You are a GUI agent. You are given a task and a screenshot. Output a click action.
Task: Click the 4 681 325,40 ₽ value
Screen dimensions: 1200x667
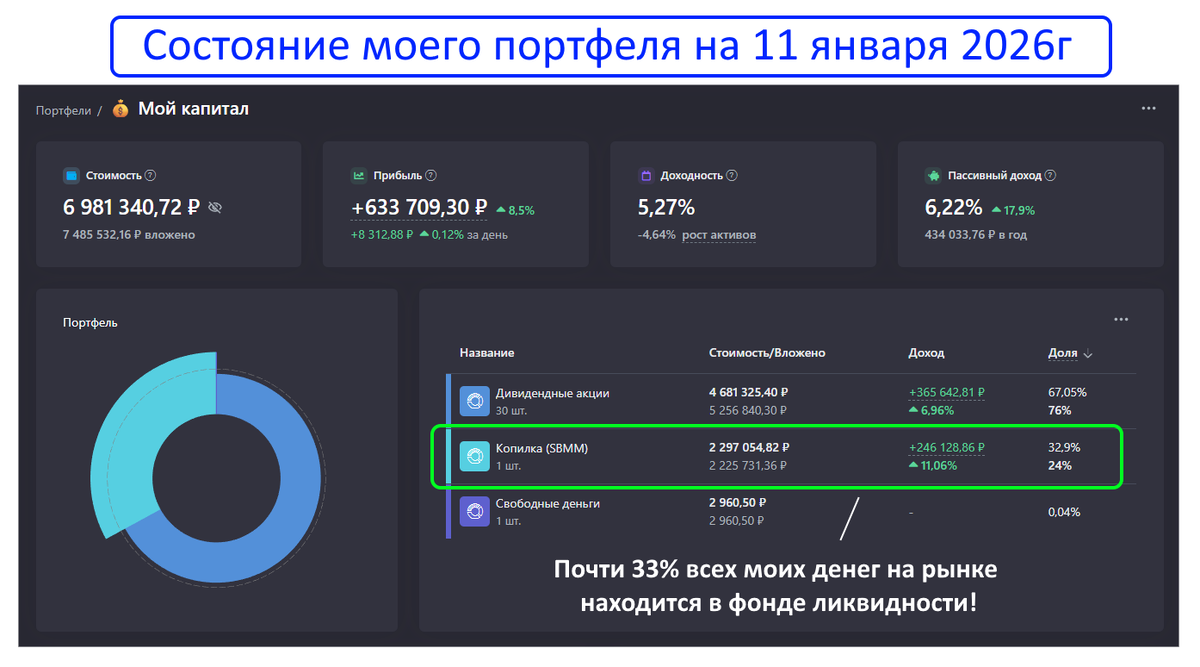tap(749, 393)
